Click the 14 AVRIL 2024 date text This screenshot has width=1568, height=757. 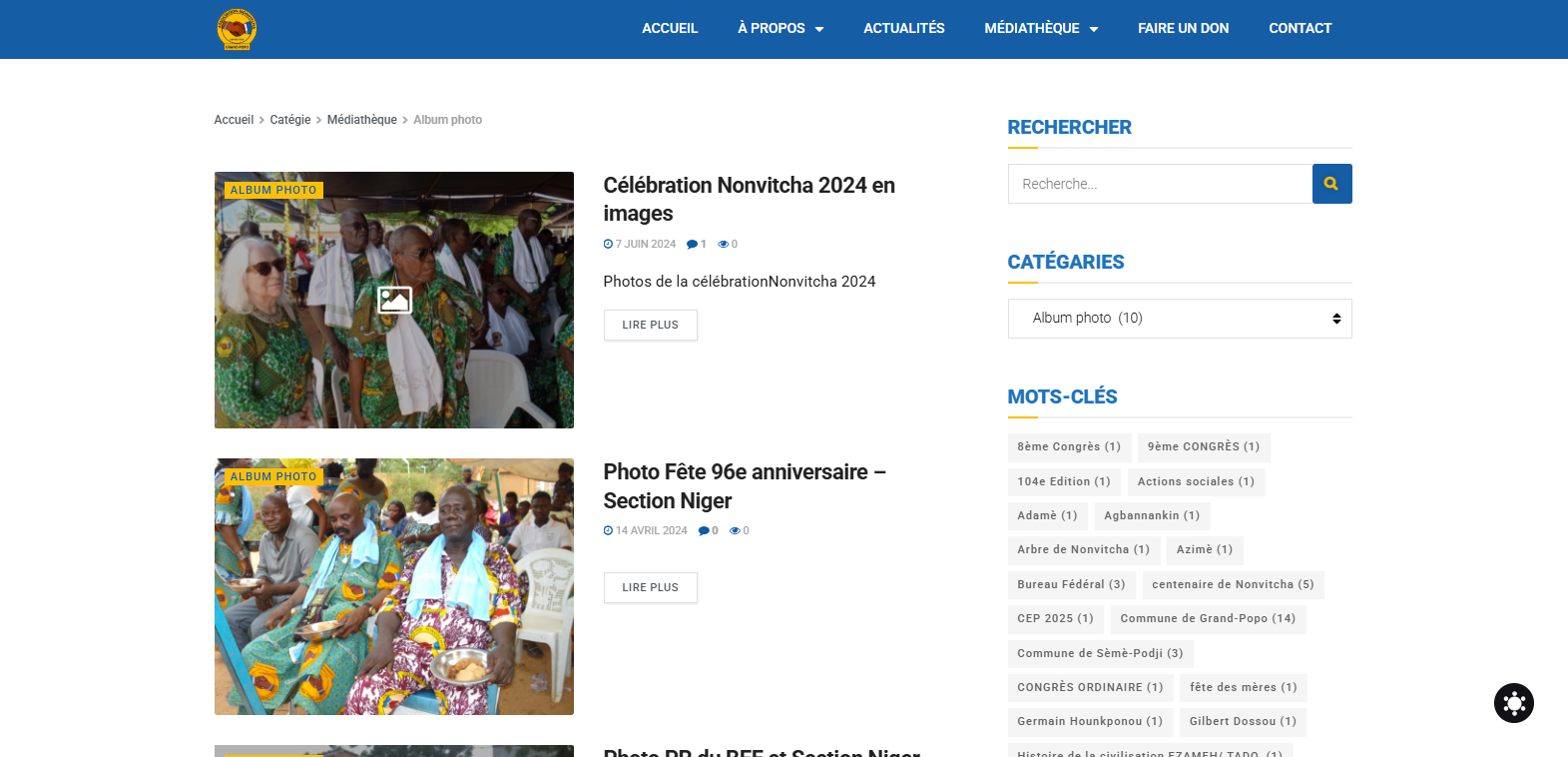652,530
